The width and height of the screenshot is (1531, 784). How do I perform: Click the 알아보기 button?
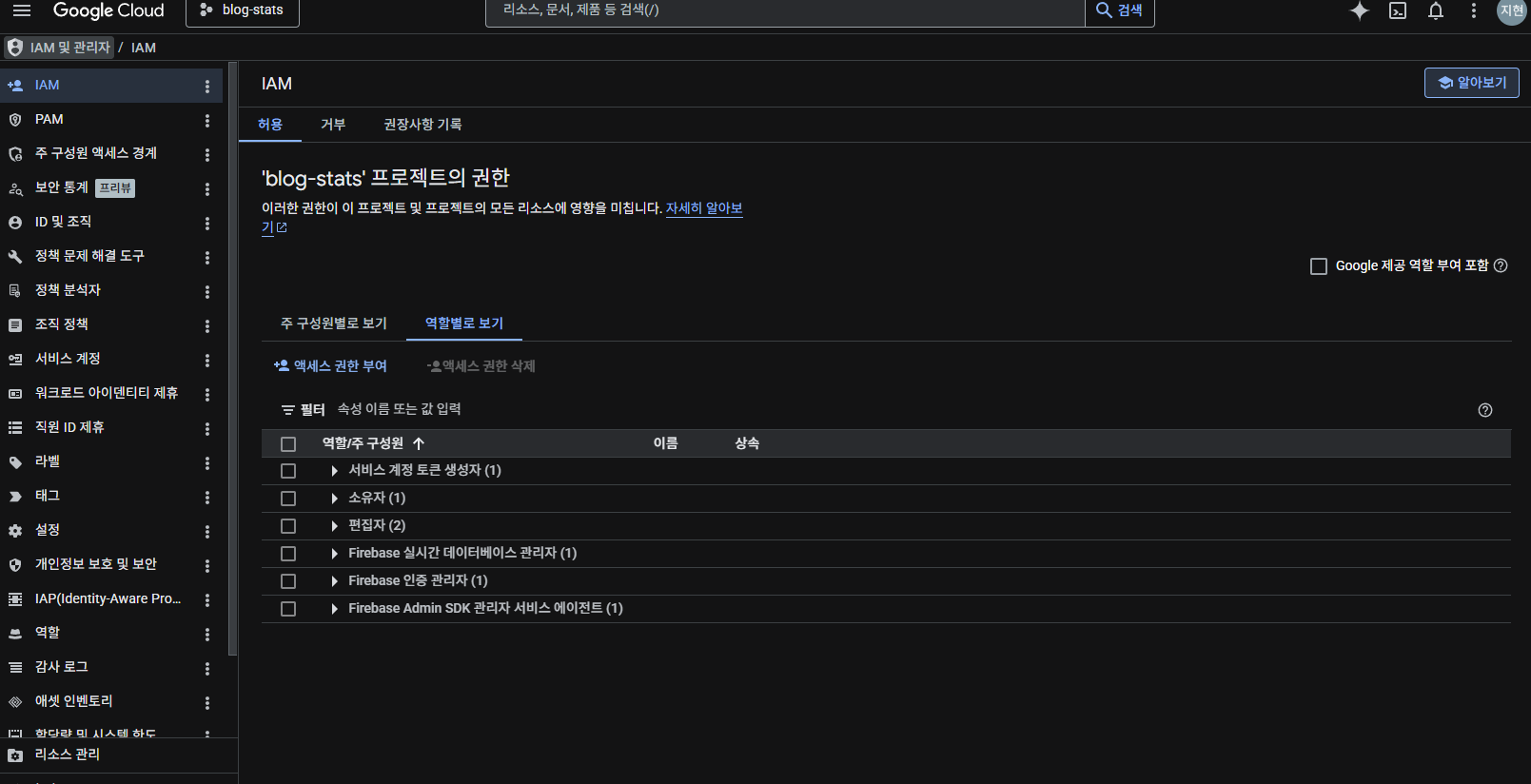click(x=1471, y=83)
